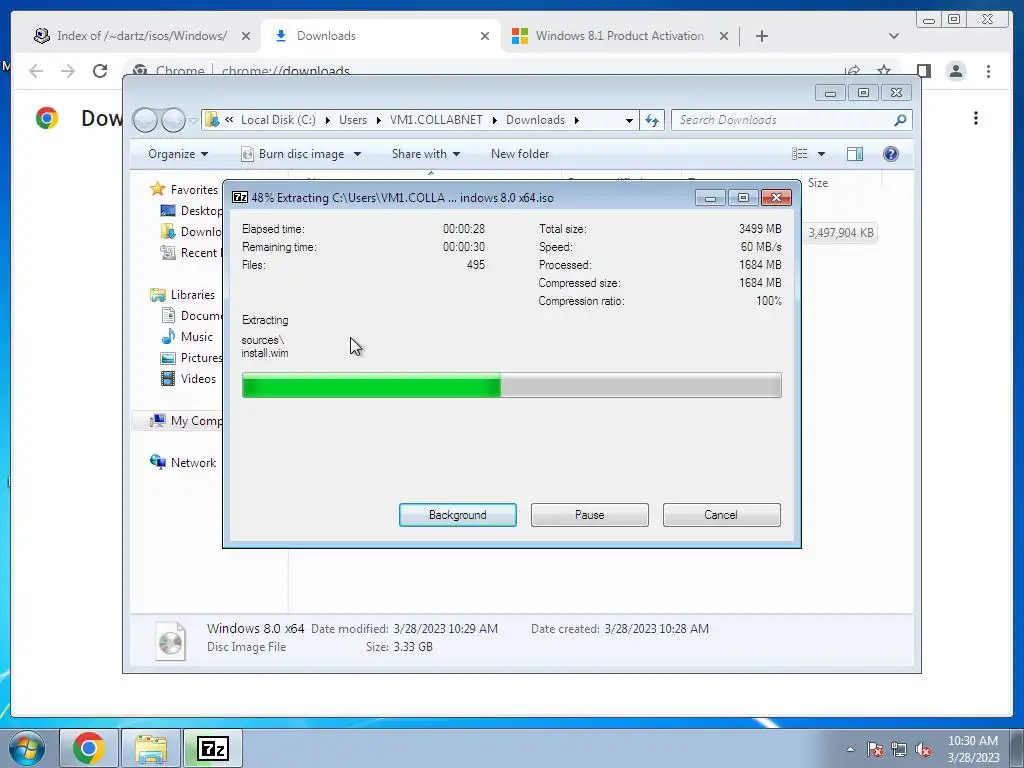
Task: Expand the view options dropdown arrow
Action: click(x=822, y=154)
